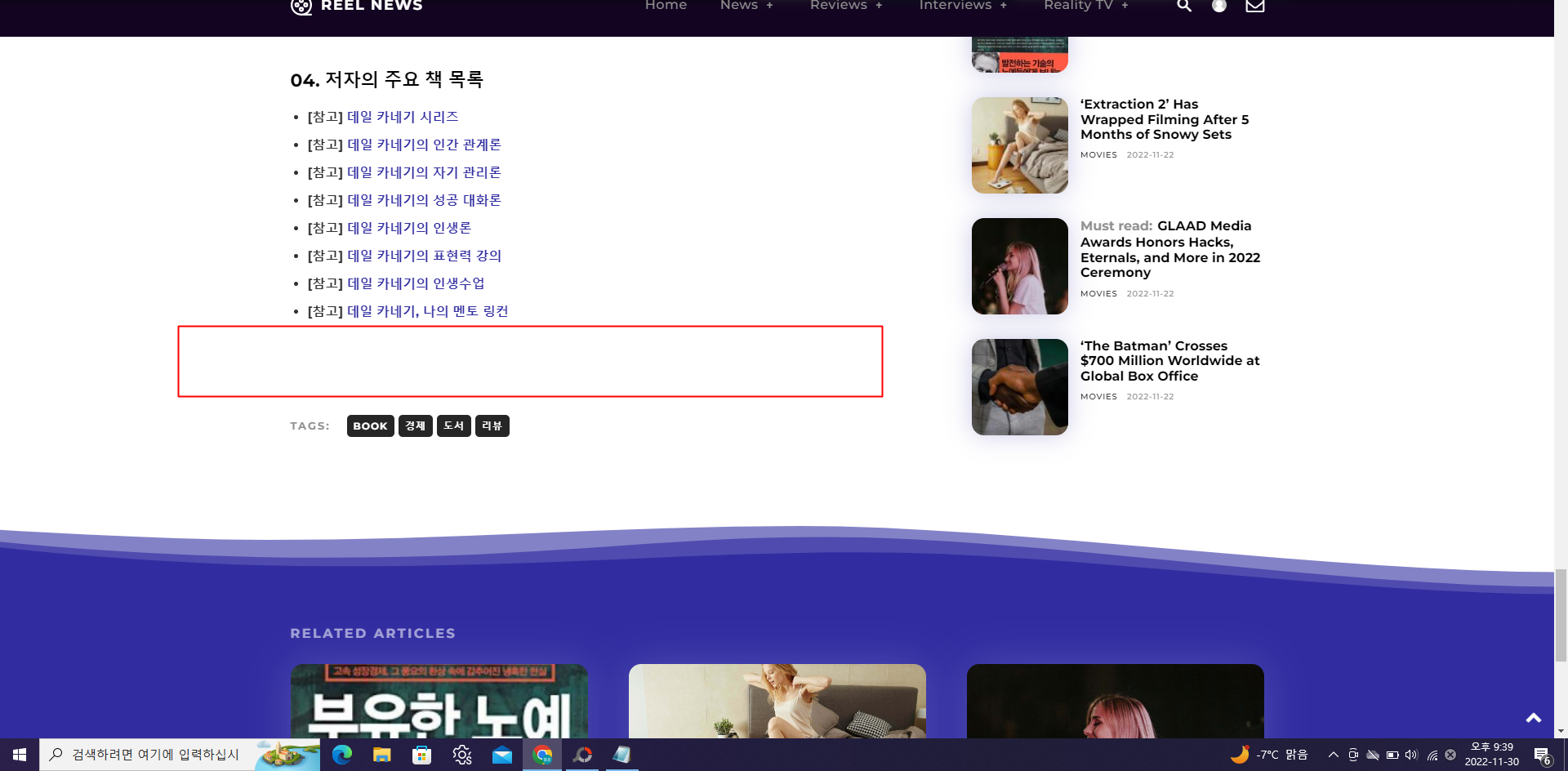Click the Wi-Fi network tray icon
1568x771 pixels.
[1432, 755]
